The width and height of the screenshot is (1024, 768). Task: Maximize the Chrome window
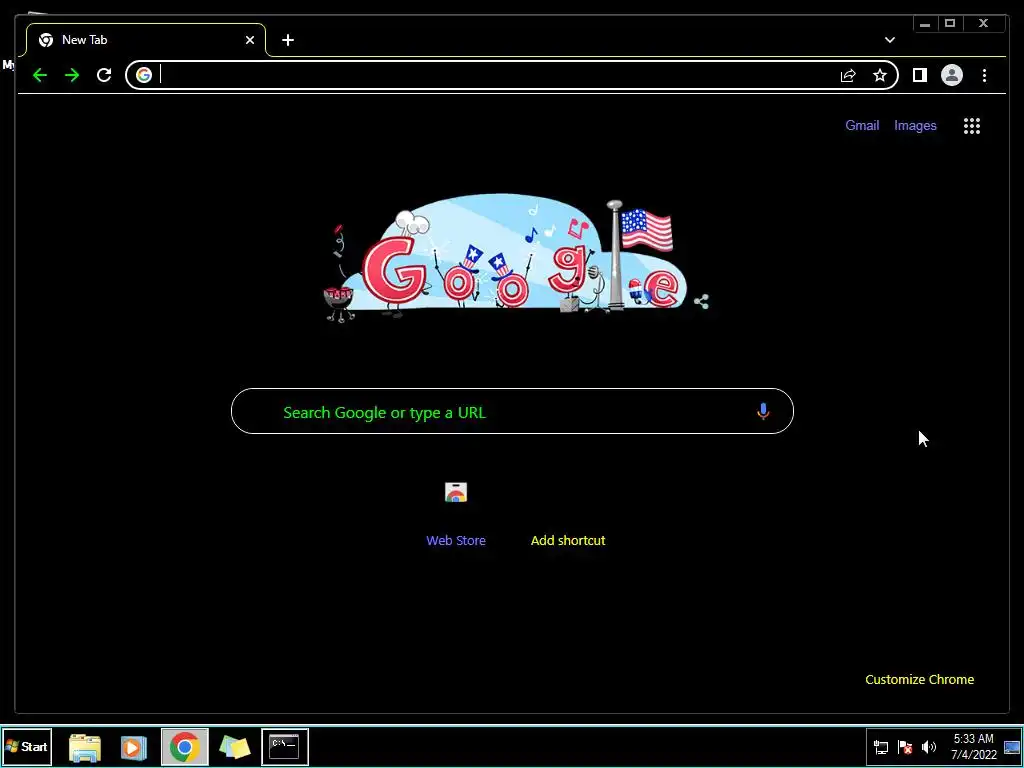click(950, 24)
